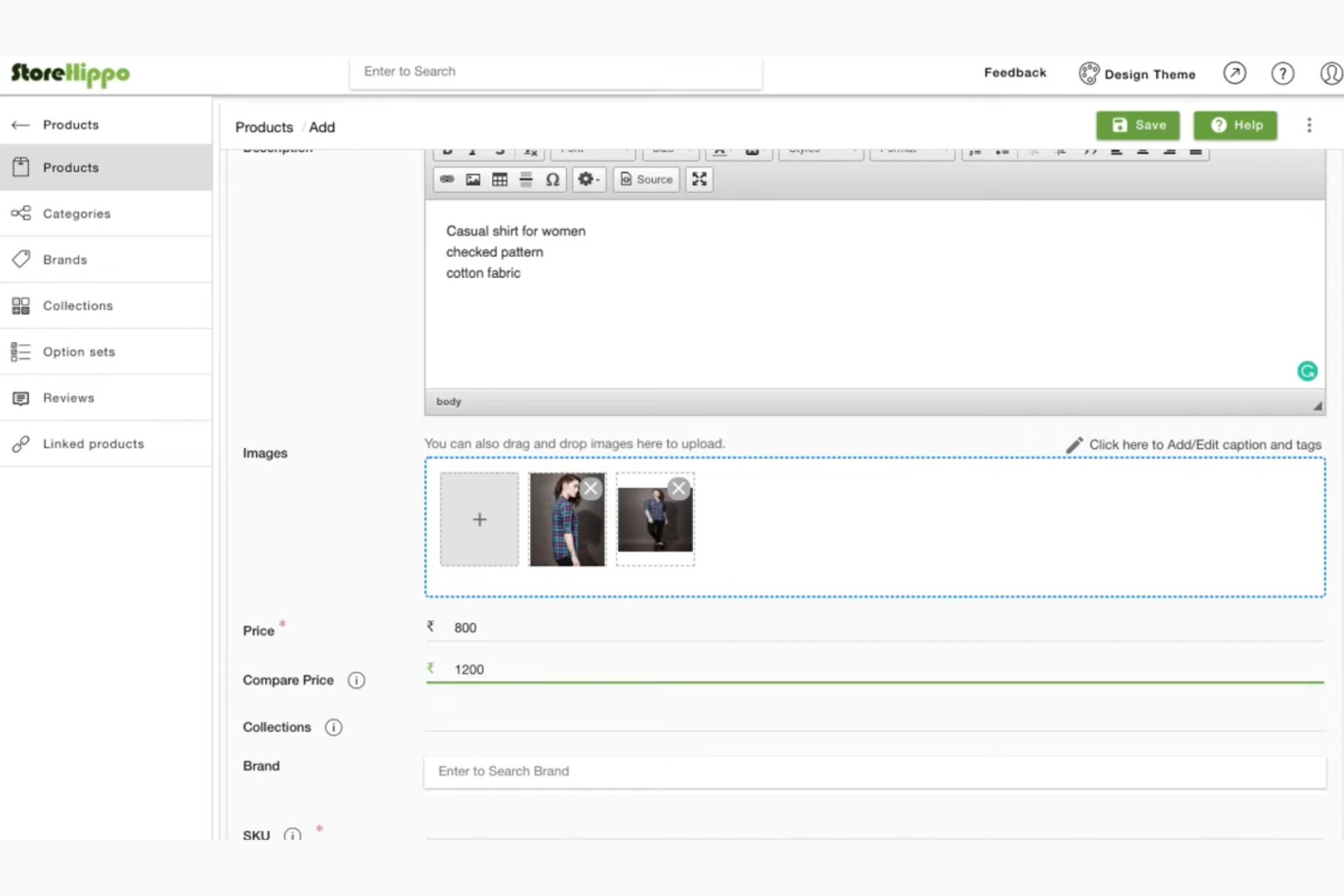This screenshot has width=1344, height=896.
Task: Open the Format paragraph dropdown
Action: [x=913, y=150]
